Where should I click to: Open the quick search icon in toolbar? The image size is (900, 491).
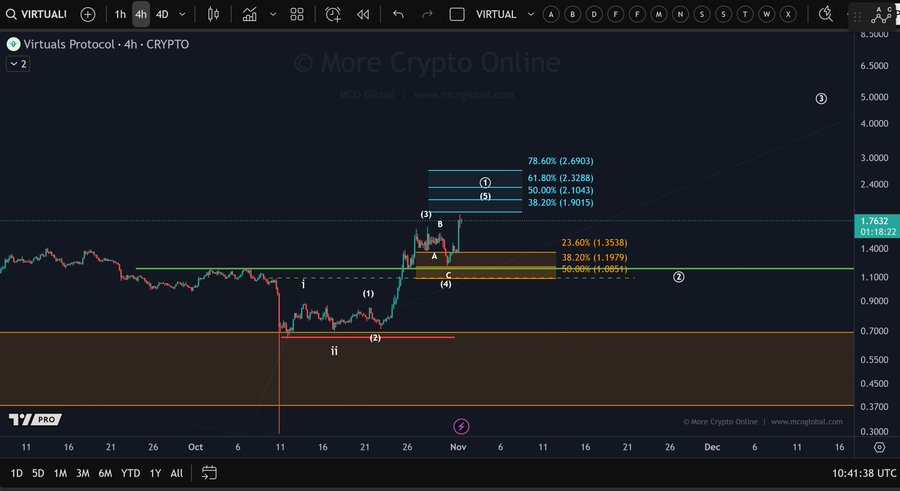[x=826, y=14]
